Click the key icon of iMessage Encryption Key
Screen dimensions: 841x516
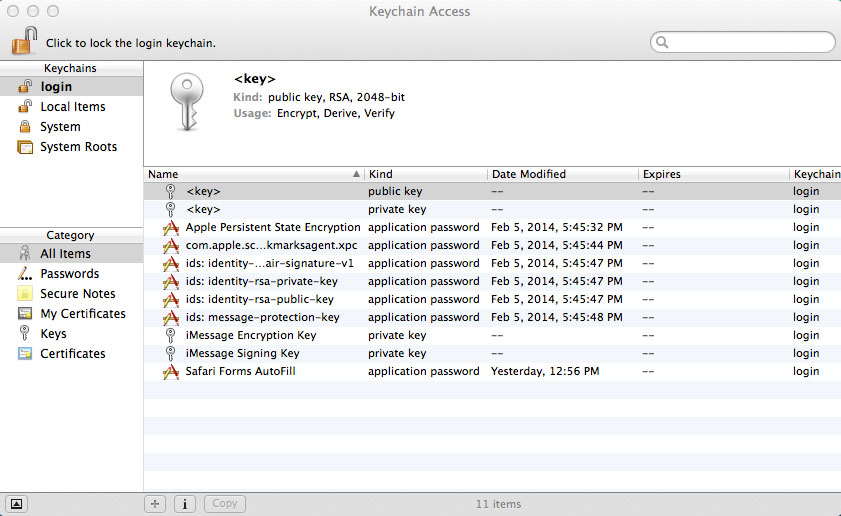pyautogui.click(x=171, y=335)
